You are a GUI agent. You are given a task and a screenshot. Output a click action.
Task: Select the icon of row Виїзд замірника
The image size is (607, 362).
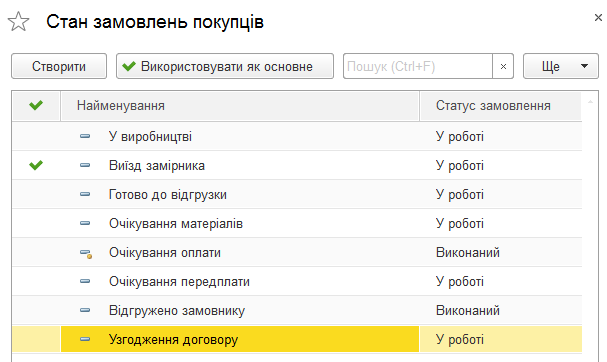[x=85, y=165]
